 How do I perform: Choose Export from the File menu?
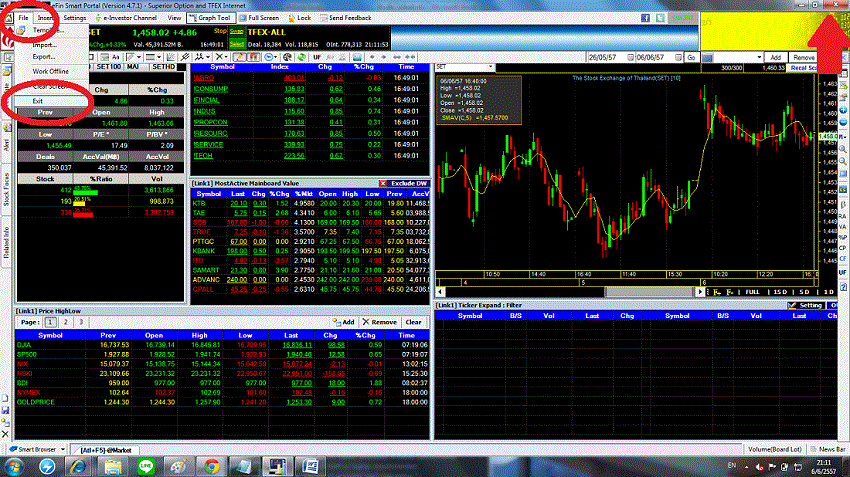(x=43, y=57)
